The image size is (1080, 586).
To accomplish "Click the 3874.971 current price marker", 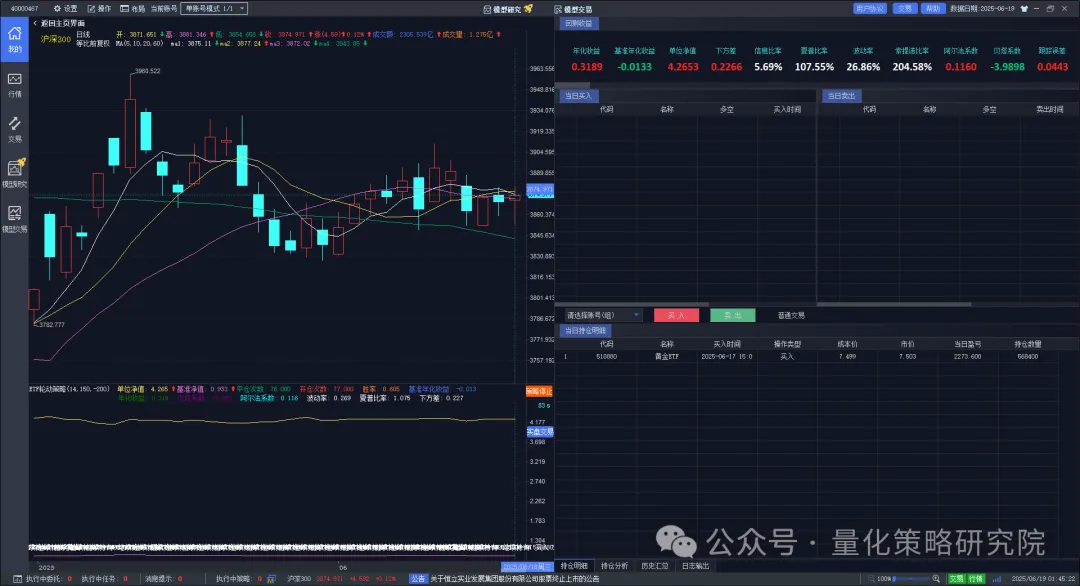I will (540, 189).
